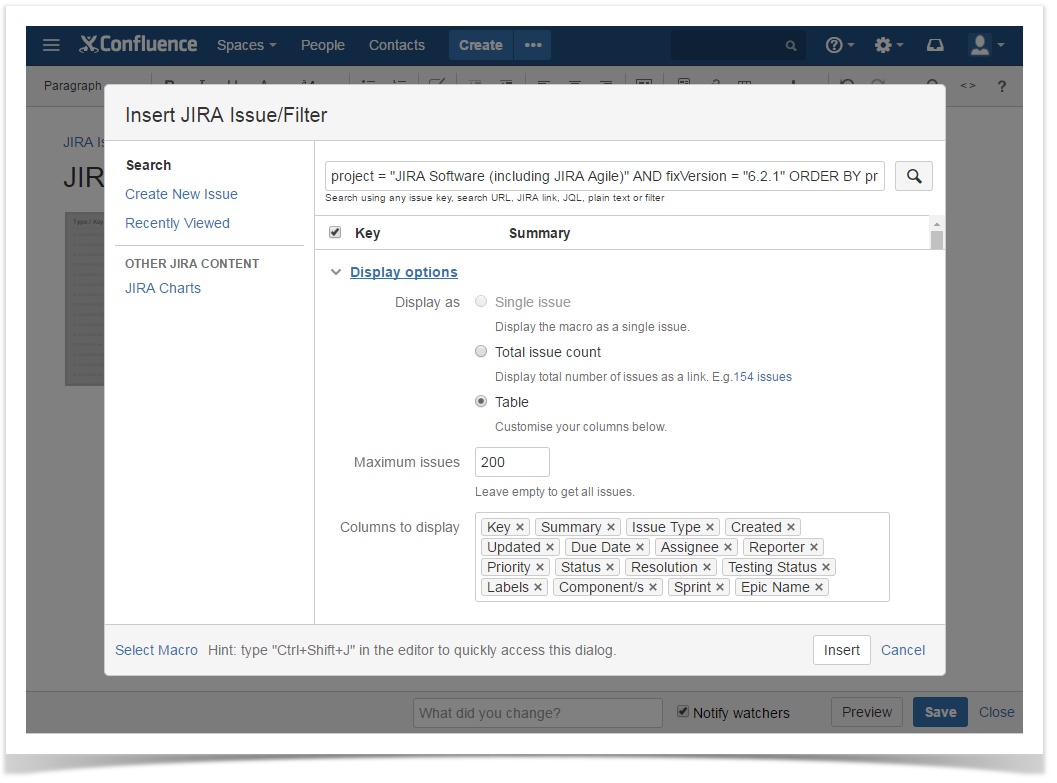
Task: Select the Table display option
Action: coord(481,401)
